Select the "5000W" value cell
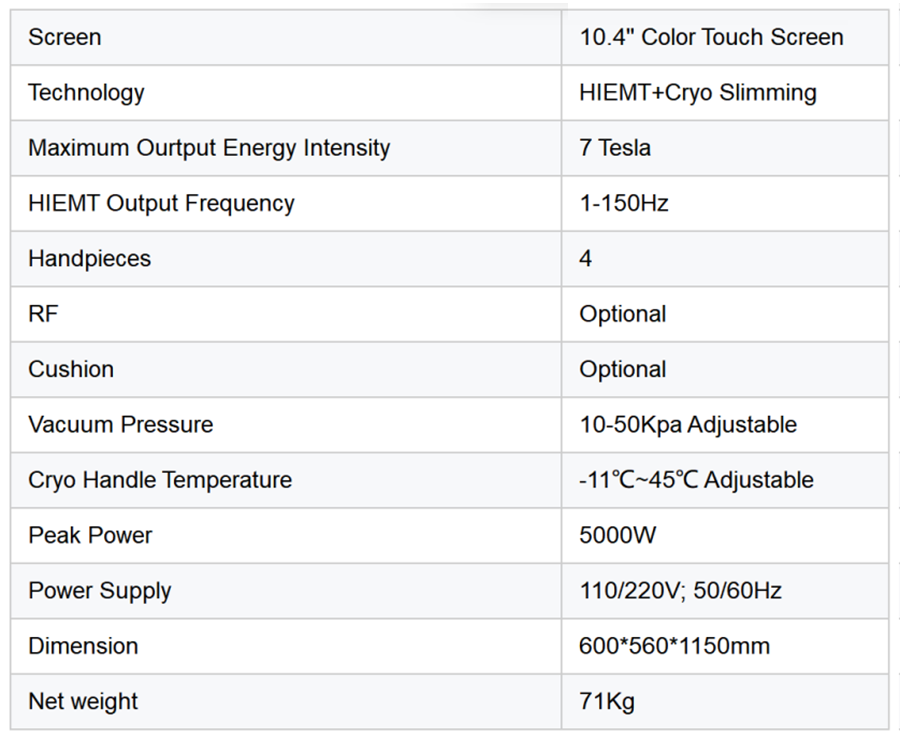This screenshot has width=900, height=740. tap(618, 535)
